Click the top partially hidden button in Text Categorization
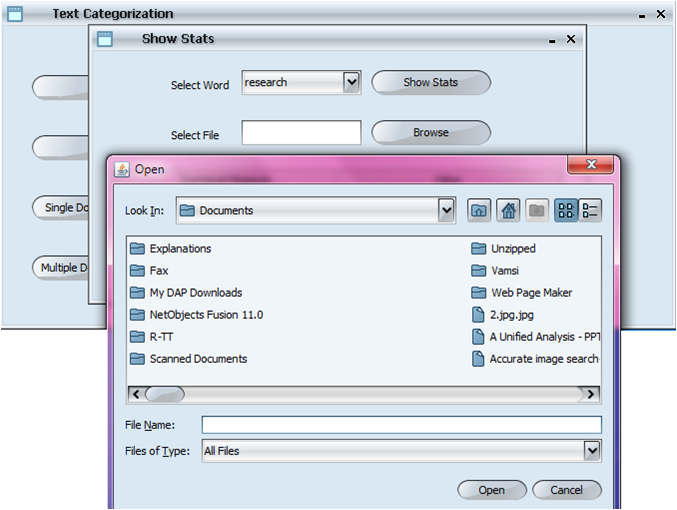677x510 pixels. pyautogui.click(x=60, y=87)
